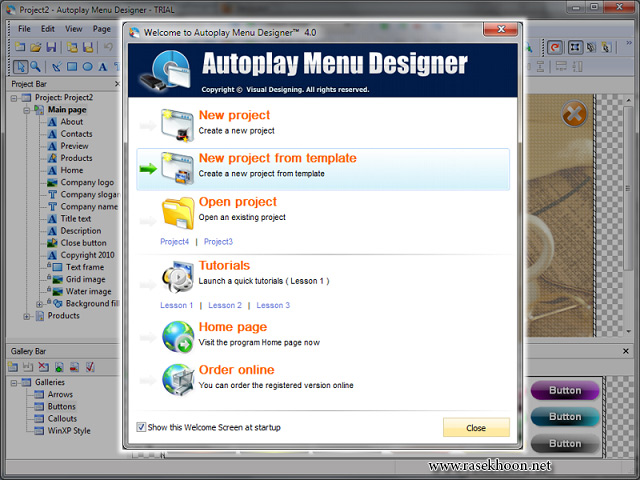The width and height of the screenshot is (640, 480).
Task: Click the New project icon in the Welcome dialog
Action: pos(177,125)
